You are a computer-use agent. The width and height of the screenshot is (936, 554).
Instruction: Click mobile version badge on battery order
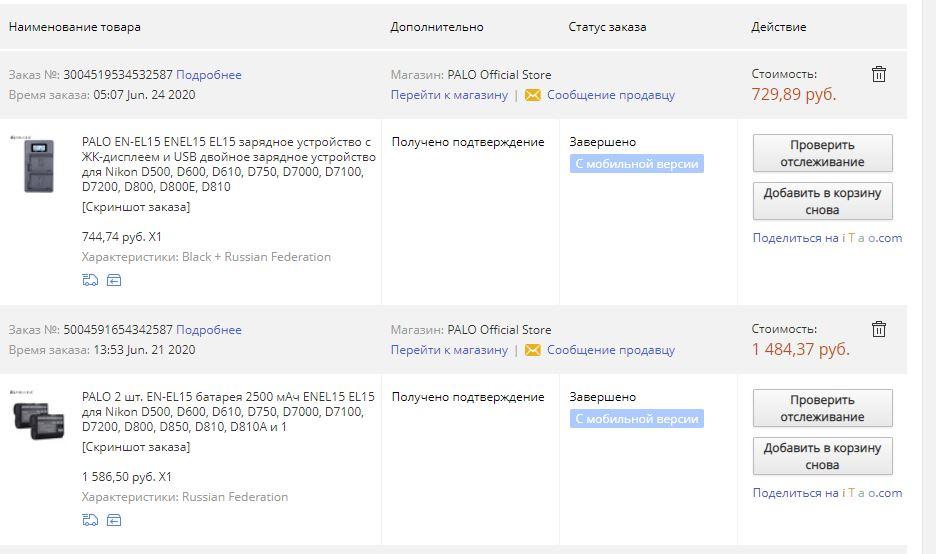tap(636, 418)
